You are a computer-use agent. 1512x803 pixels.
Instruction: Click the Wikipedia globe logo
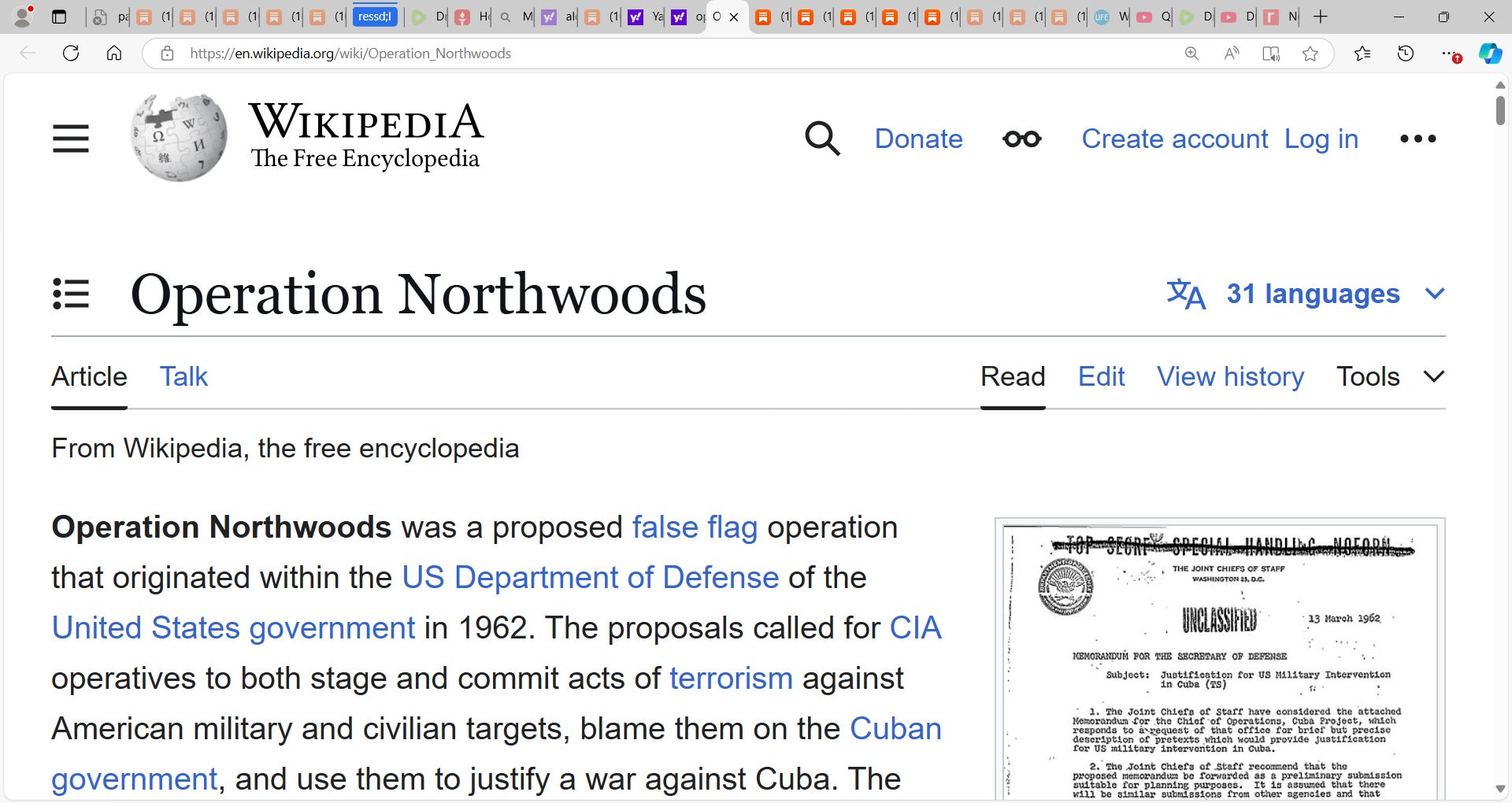point(180,138)
